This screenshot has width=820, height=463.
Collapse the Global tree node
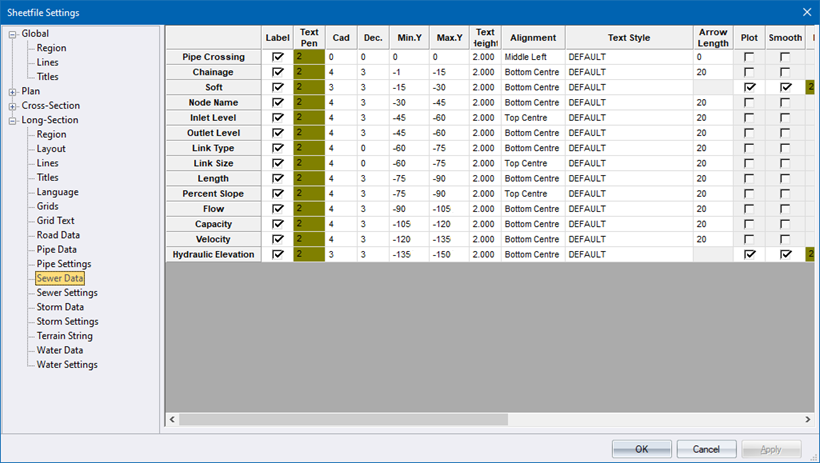[x=12, y=34]
